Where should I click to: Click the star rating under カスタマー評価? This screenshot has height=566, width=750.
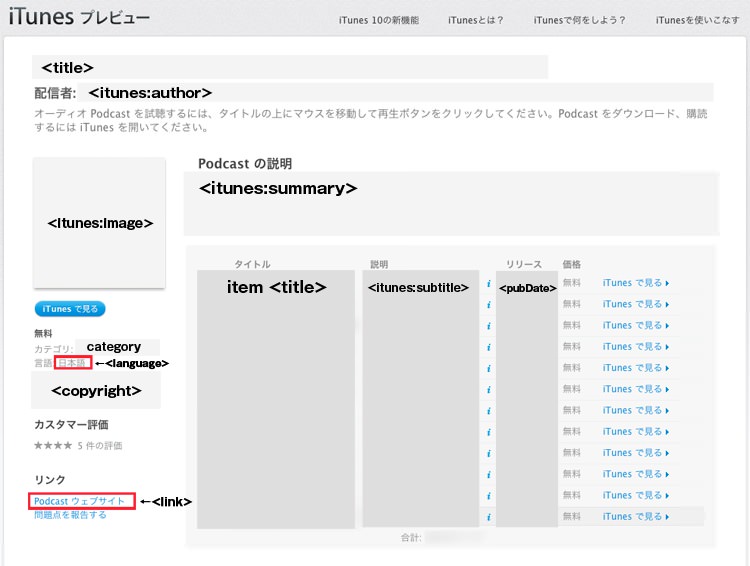click(53, 445)
